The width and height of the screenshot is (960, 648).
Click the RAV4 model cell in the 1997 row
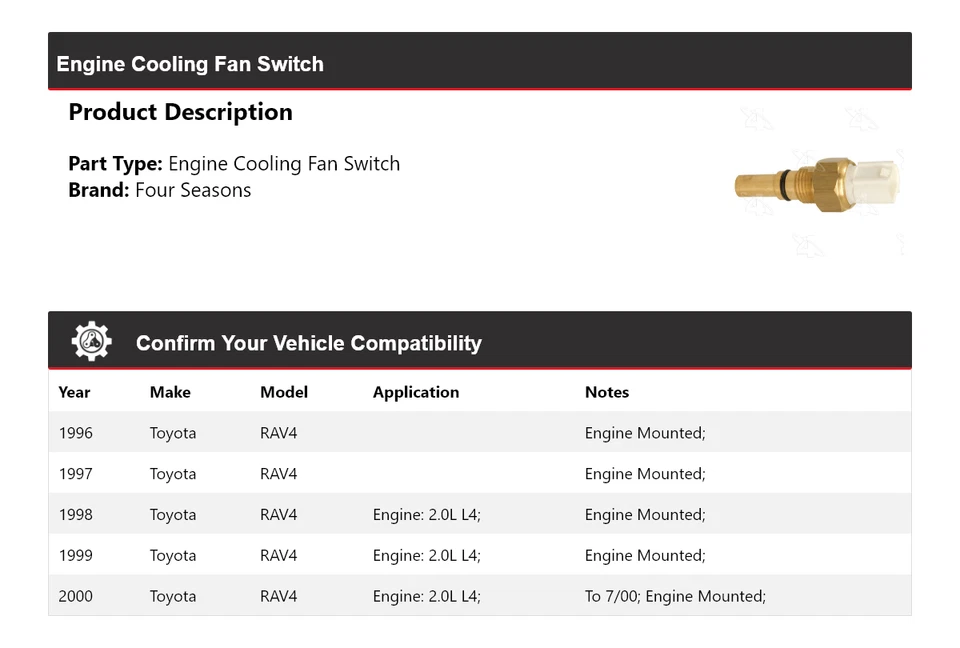279,474
